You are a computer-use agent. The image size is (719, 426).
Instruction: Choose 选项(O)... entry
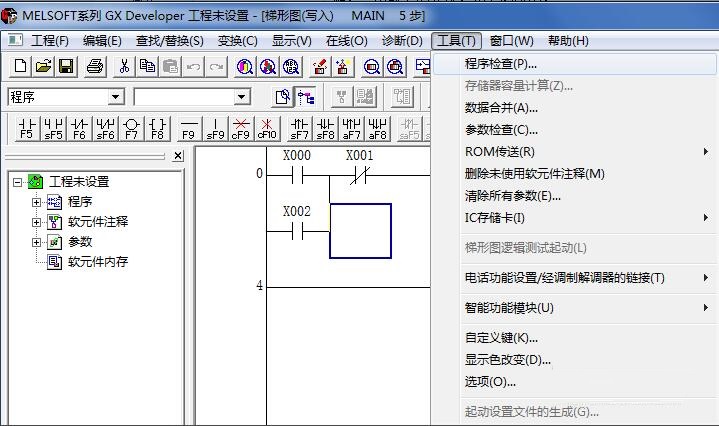pos(575,382)
